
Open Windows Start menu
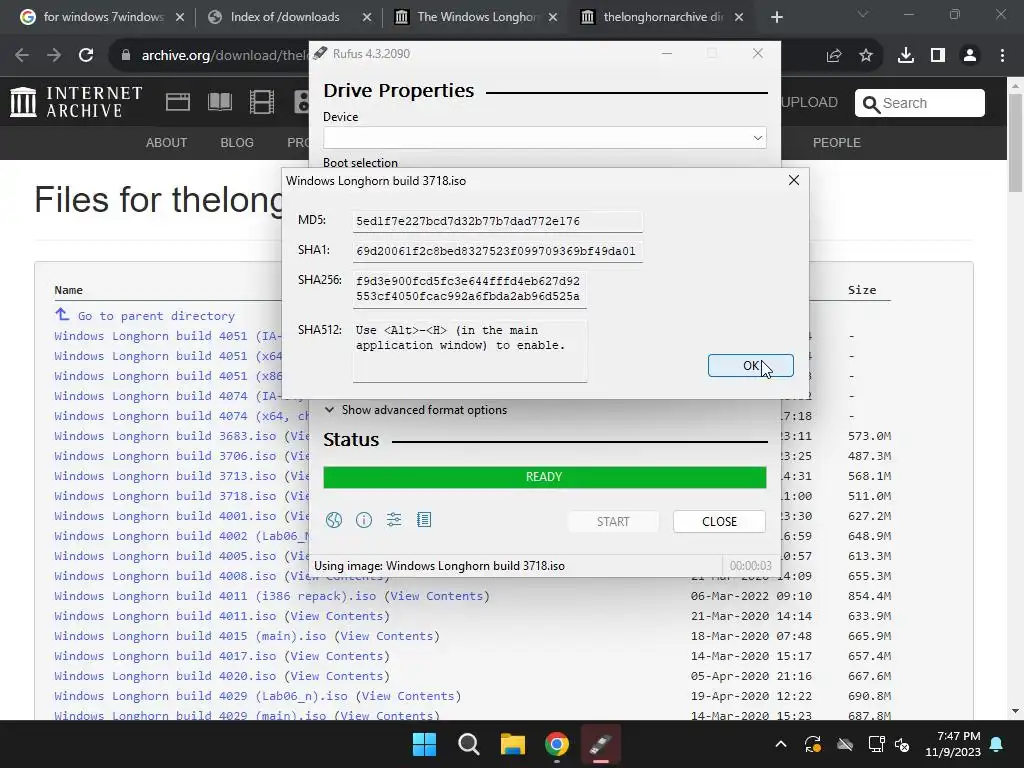pos(424,744)
